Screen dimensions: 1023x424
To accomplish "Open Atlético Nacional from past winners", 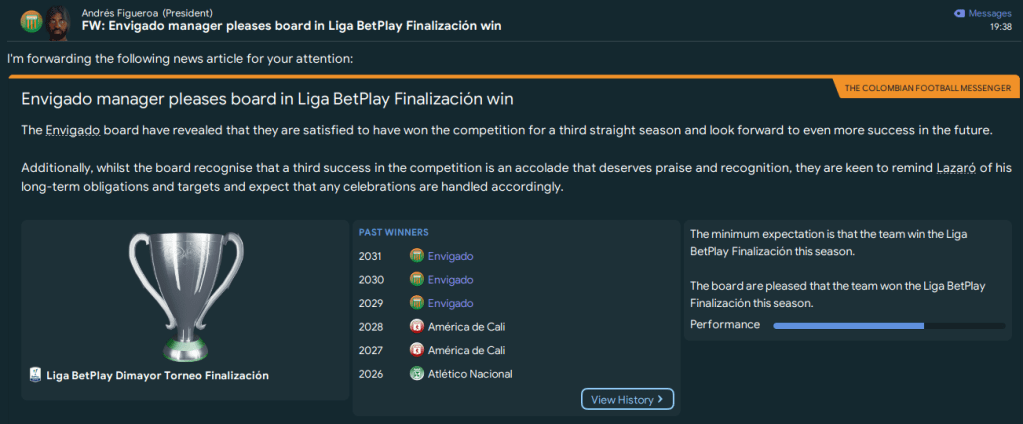I will point(469,374).
